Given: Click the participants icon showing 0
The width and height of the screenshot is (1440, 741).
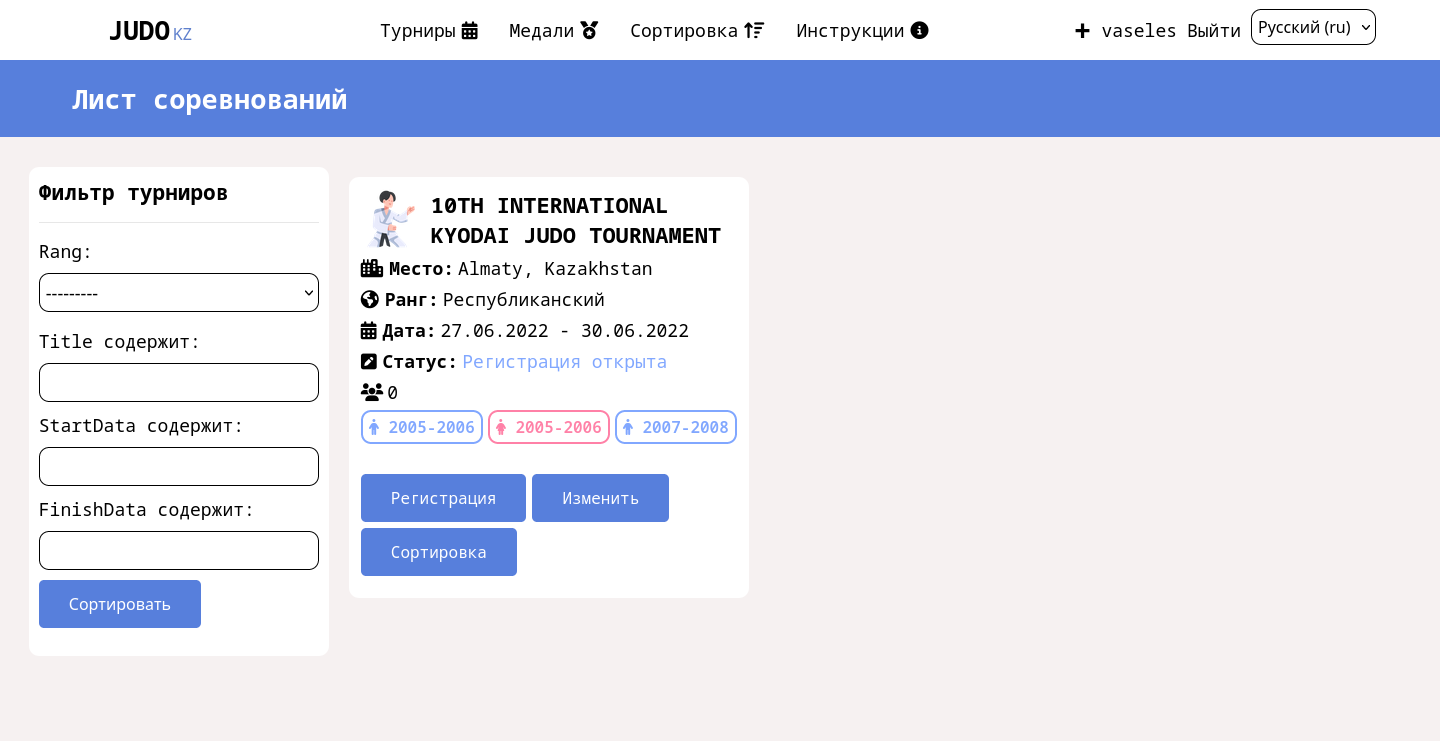Looking at the screenshot, I should [372, 392].
